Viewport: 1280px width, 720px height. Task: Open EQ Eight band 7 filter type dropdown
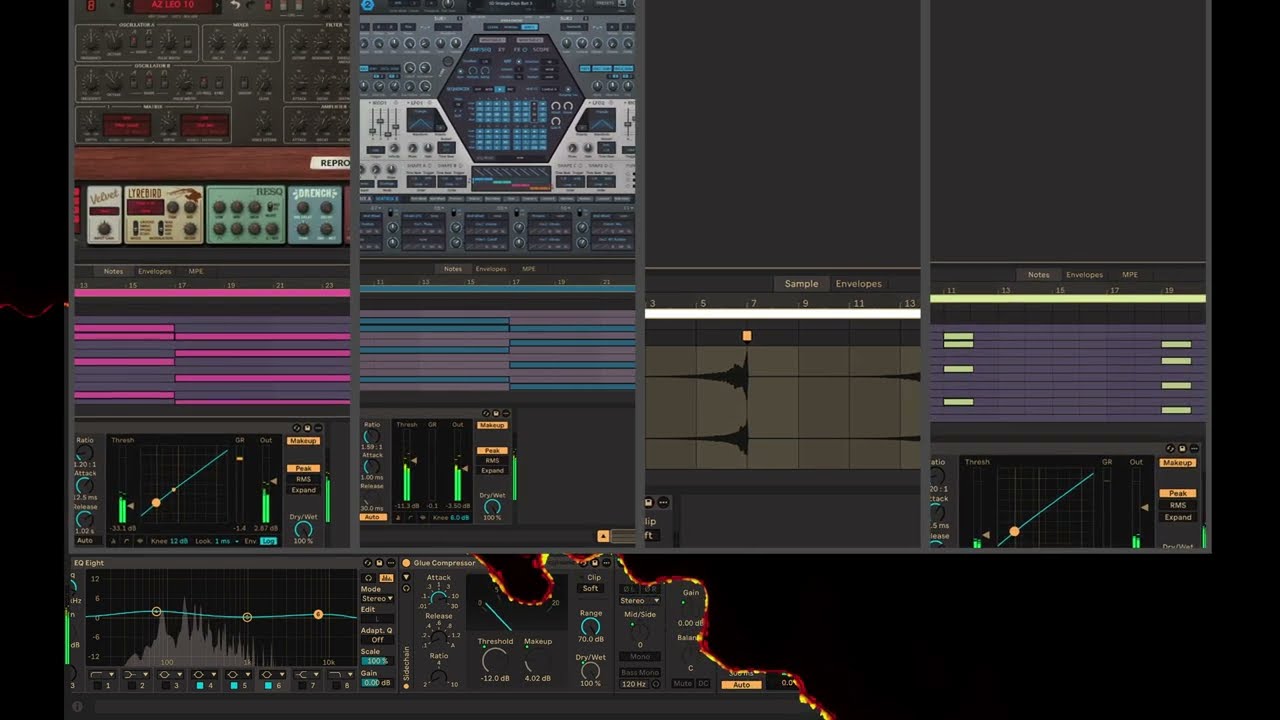click(304, 675)
